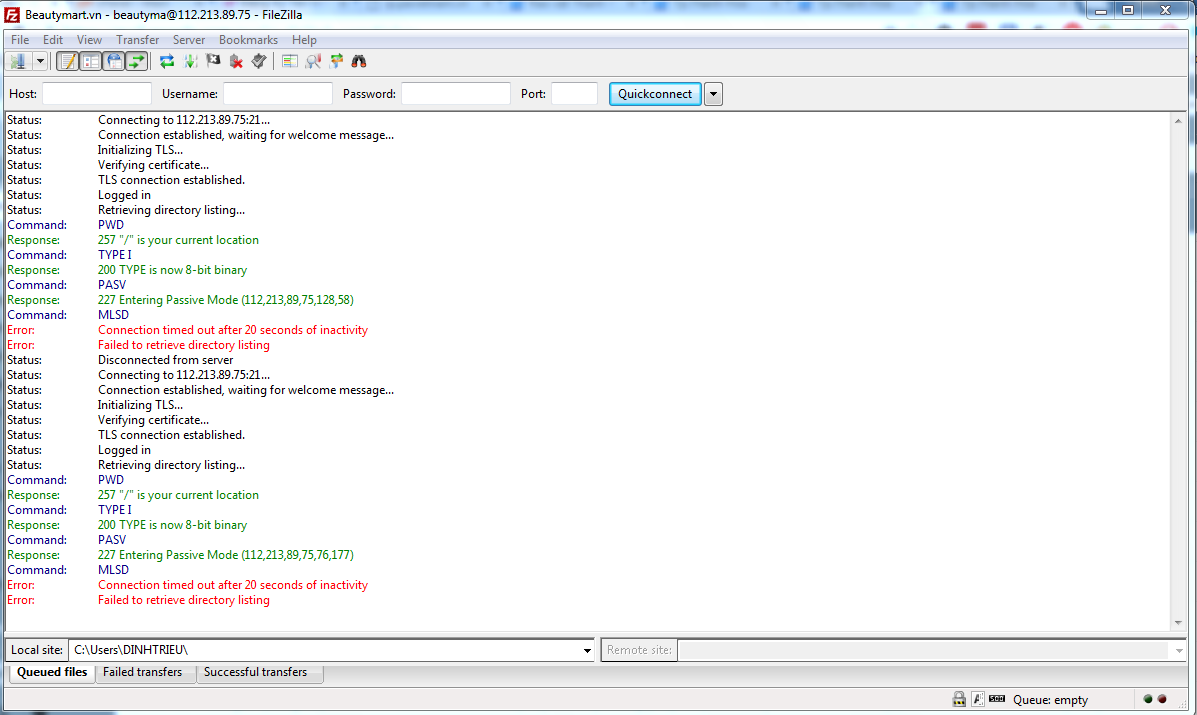
Task: Cancel the current operation
Action: [213, 61]
